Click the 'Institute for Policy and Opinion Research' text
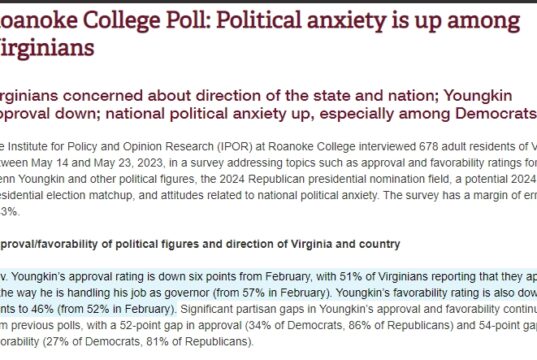 coord(111,147)
